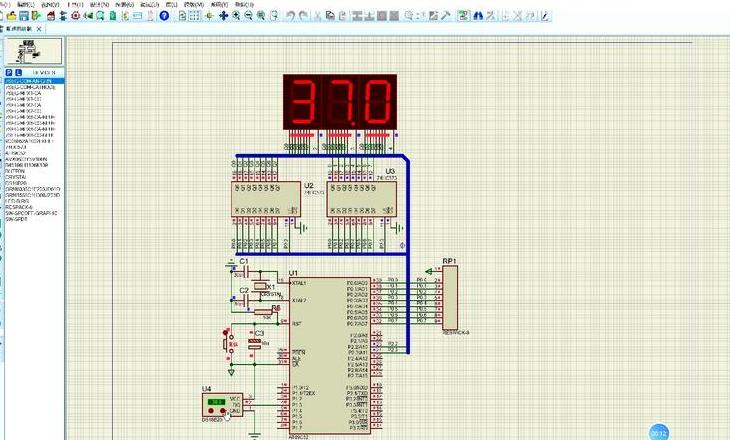Click the left red button on the U4 sensor
This screenshot has height=440, width=730.
pos(211,411)
